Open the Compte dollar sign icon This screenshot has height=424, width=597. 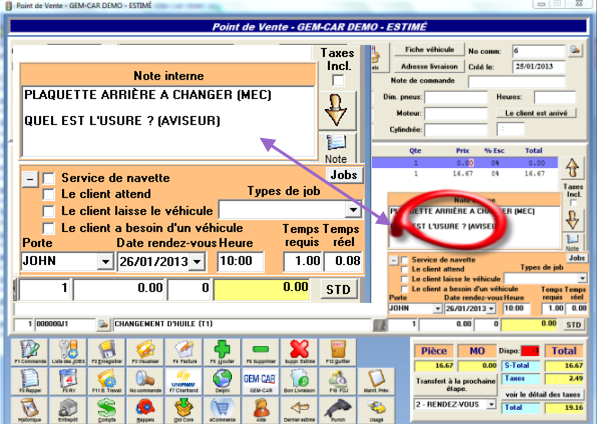point(107,410)
